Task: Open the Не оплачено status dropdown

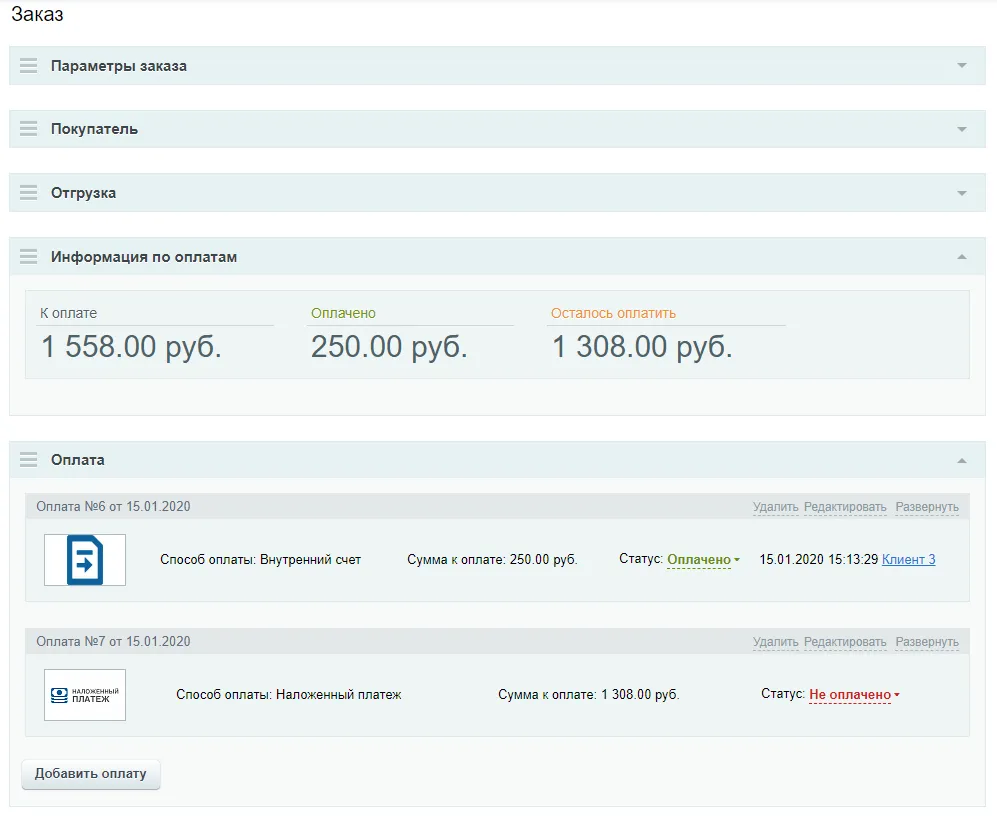Action: coord(854,695)
